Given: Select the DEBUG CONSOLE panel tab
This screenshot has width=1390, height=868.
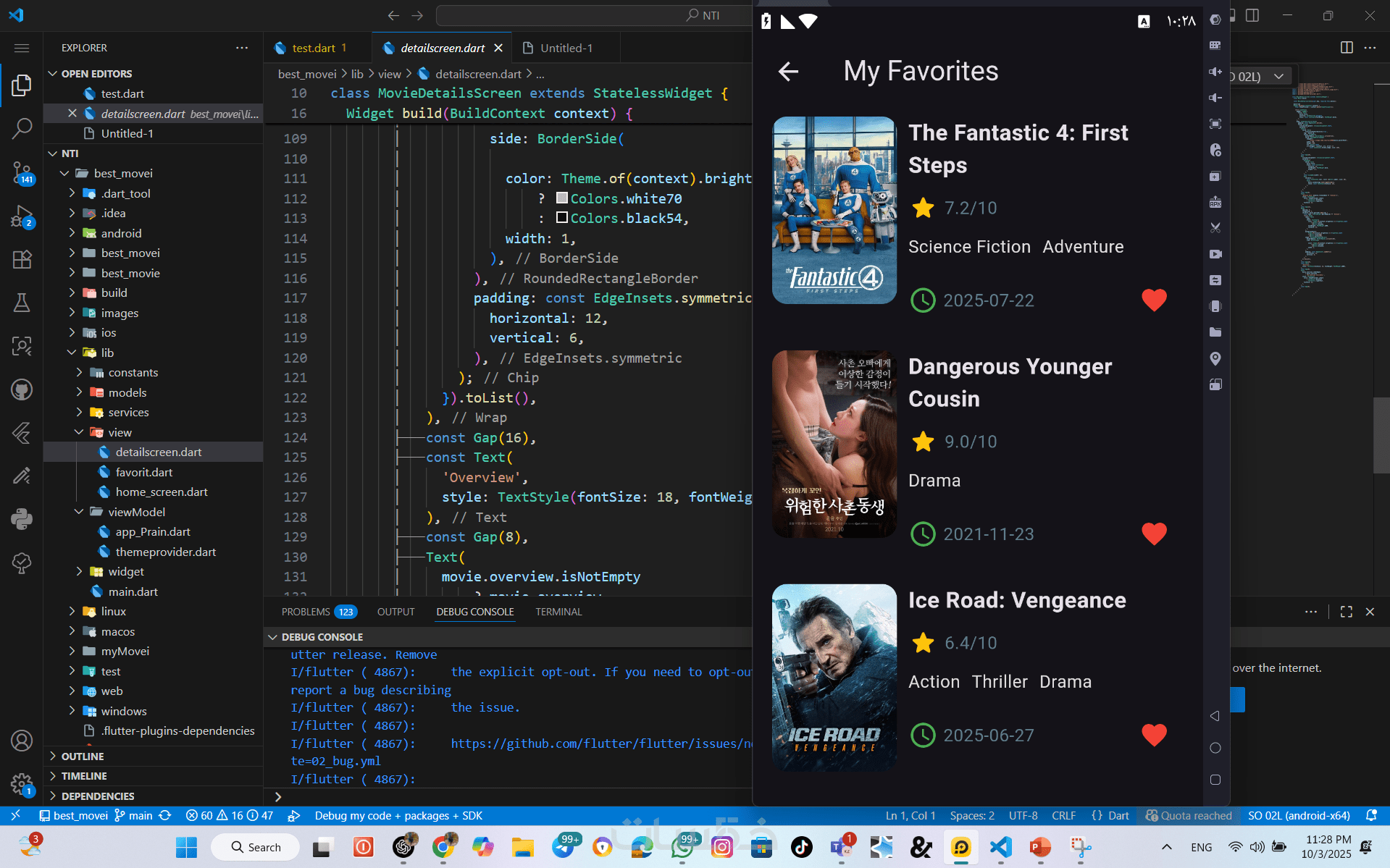Looking at the screenshot, I should tap(475, 612).
